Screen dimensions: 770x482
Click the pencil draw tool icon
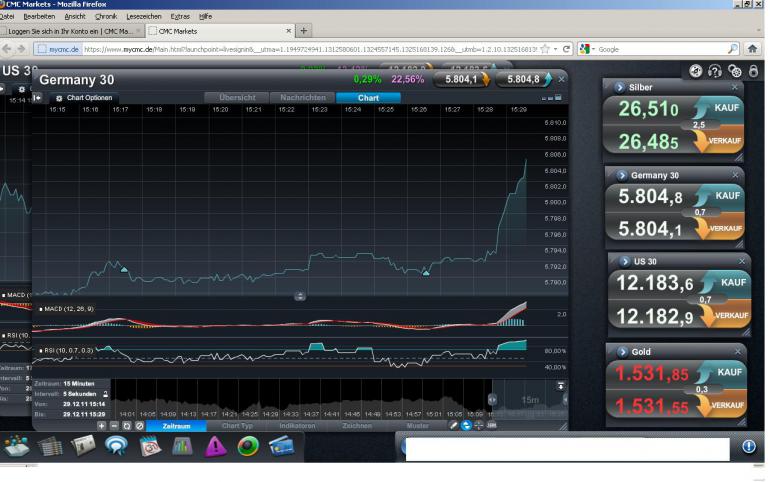point(454,425)
